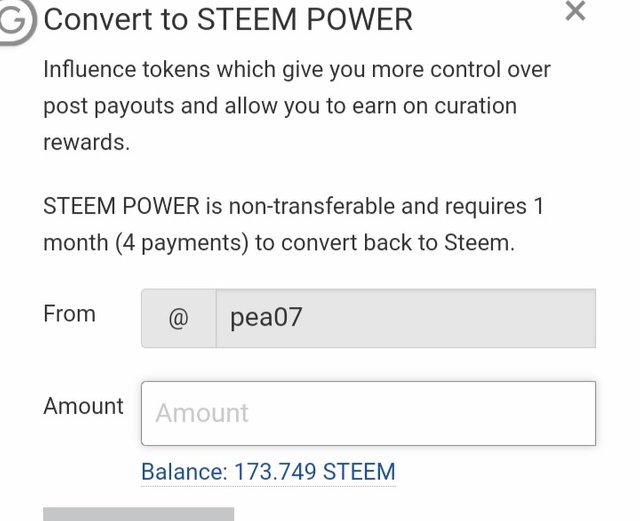Click the line starting 'Influence tokens which give'
This screenshot has height=521, width=640.
point(297,70)
